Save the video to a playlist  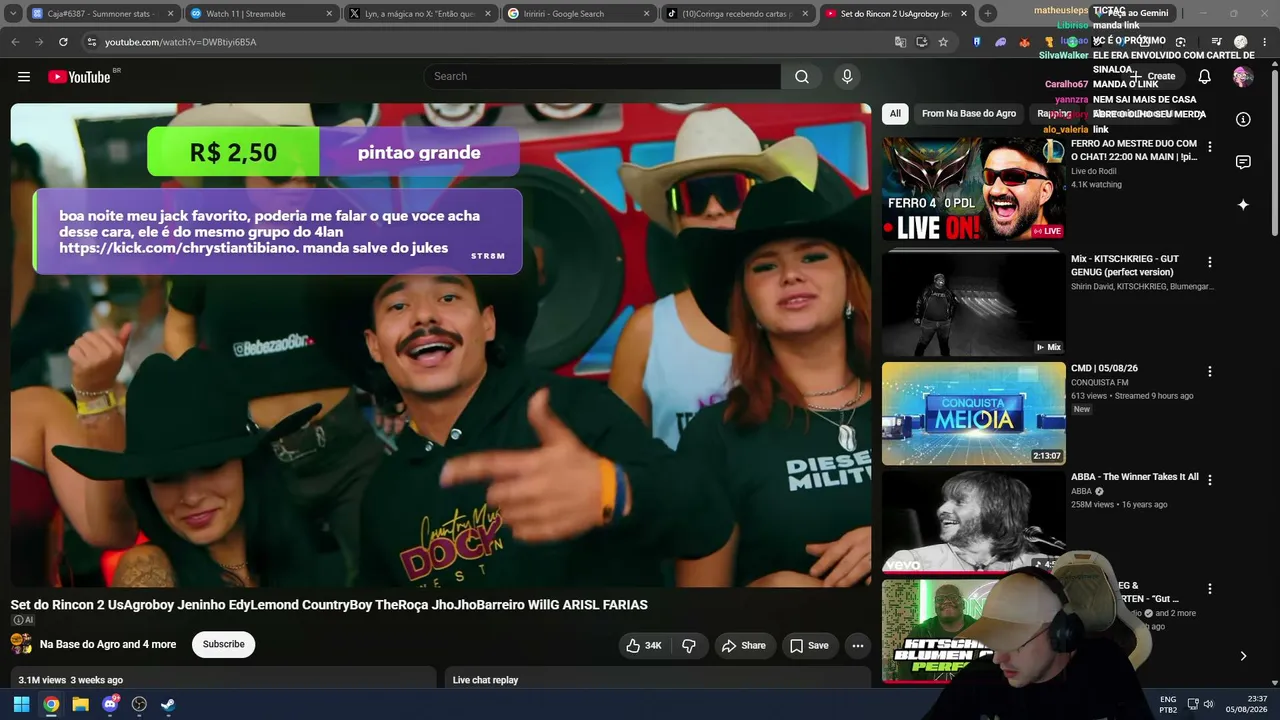click(x=809, y=646)
